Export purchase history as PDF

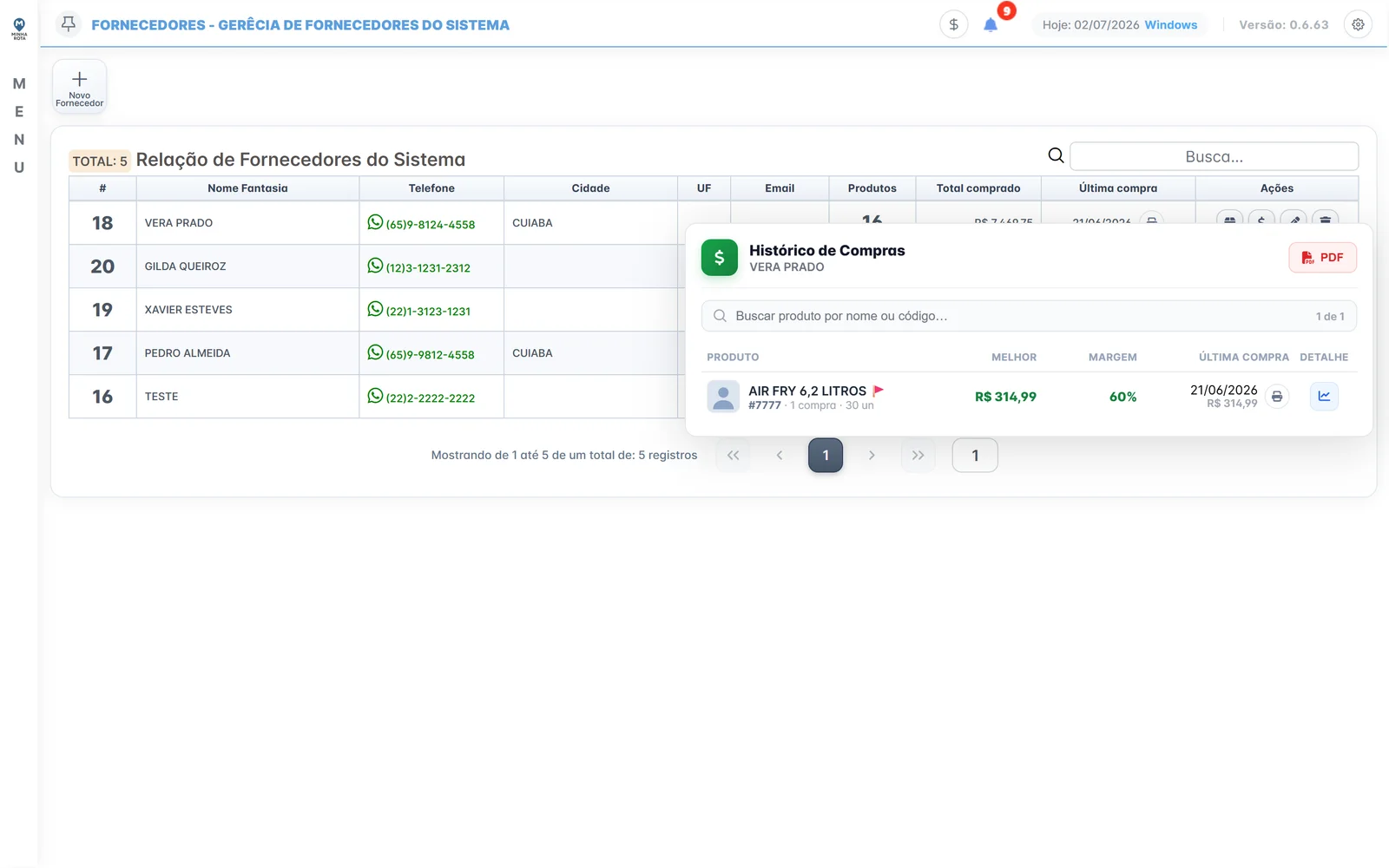click(1322, 258)
